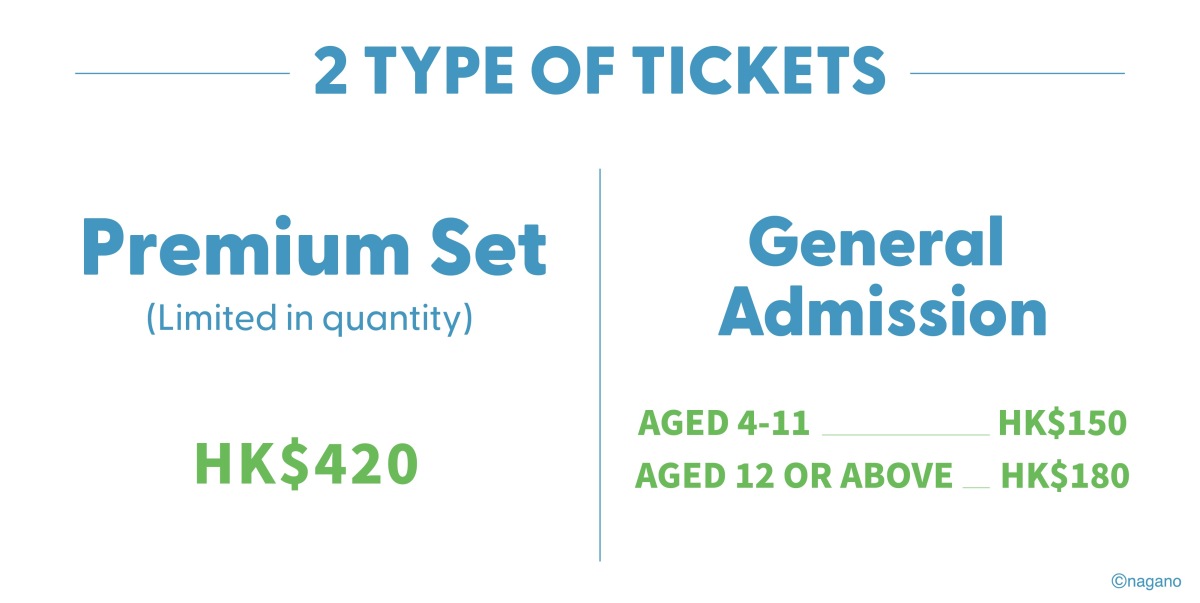
Task: Select the Premium Set title
Action: [314, 249]
